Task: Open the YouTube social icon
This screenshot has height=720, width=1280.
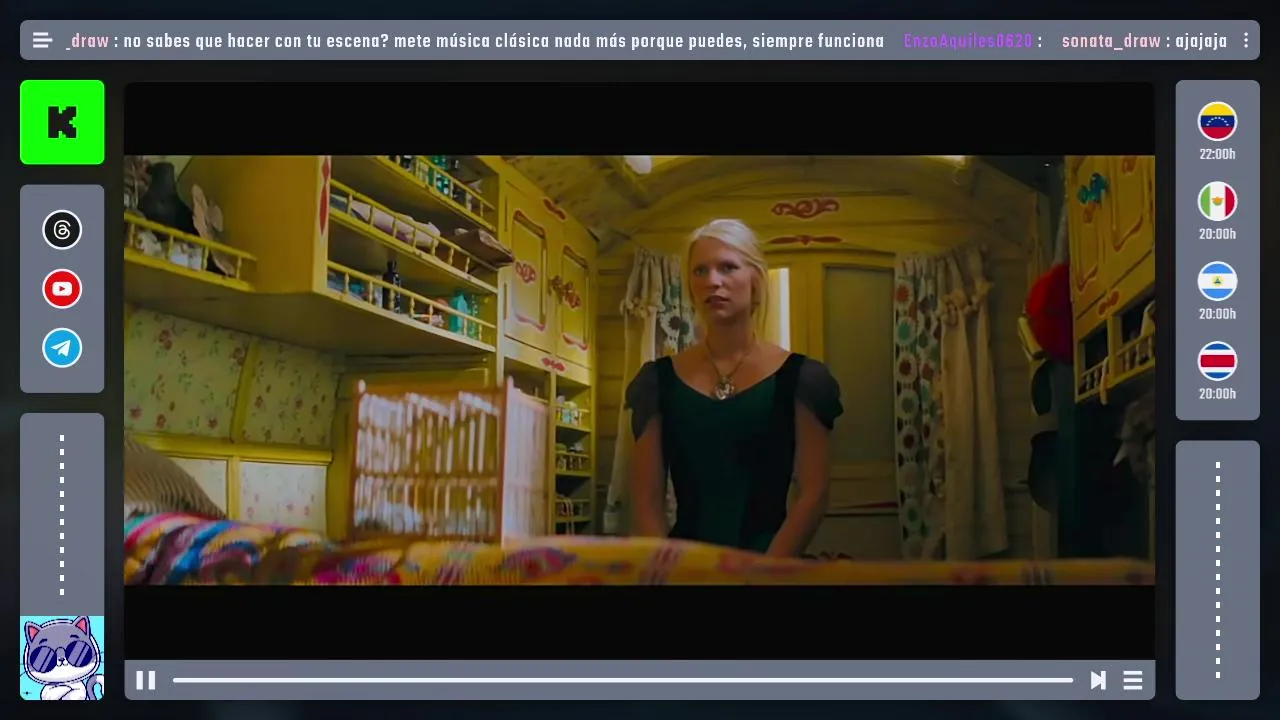Action: [62, 289]
